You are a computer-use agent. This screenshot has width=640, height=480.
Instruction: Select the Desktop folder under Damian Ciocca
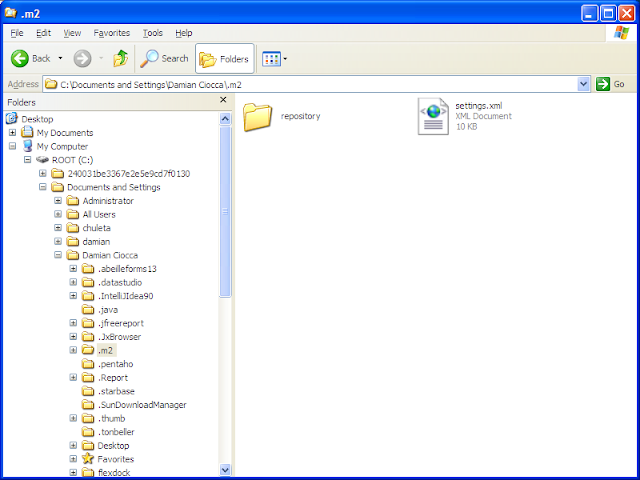pyautogui.click(x=113, y=446)
